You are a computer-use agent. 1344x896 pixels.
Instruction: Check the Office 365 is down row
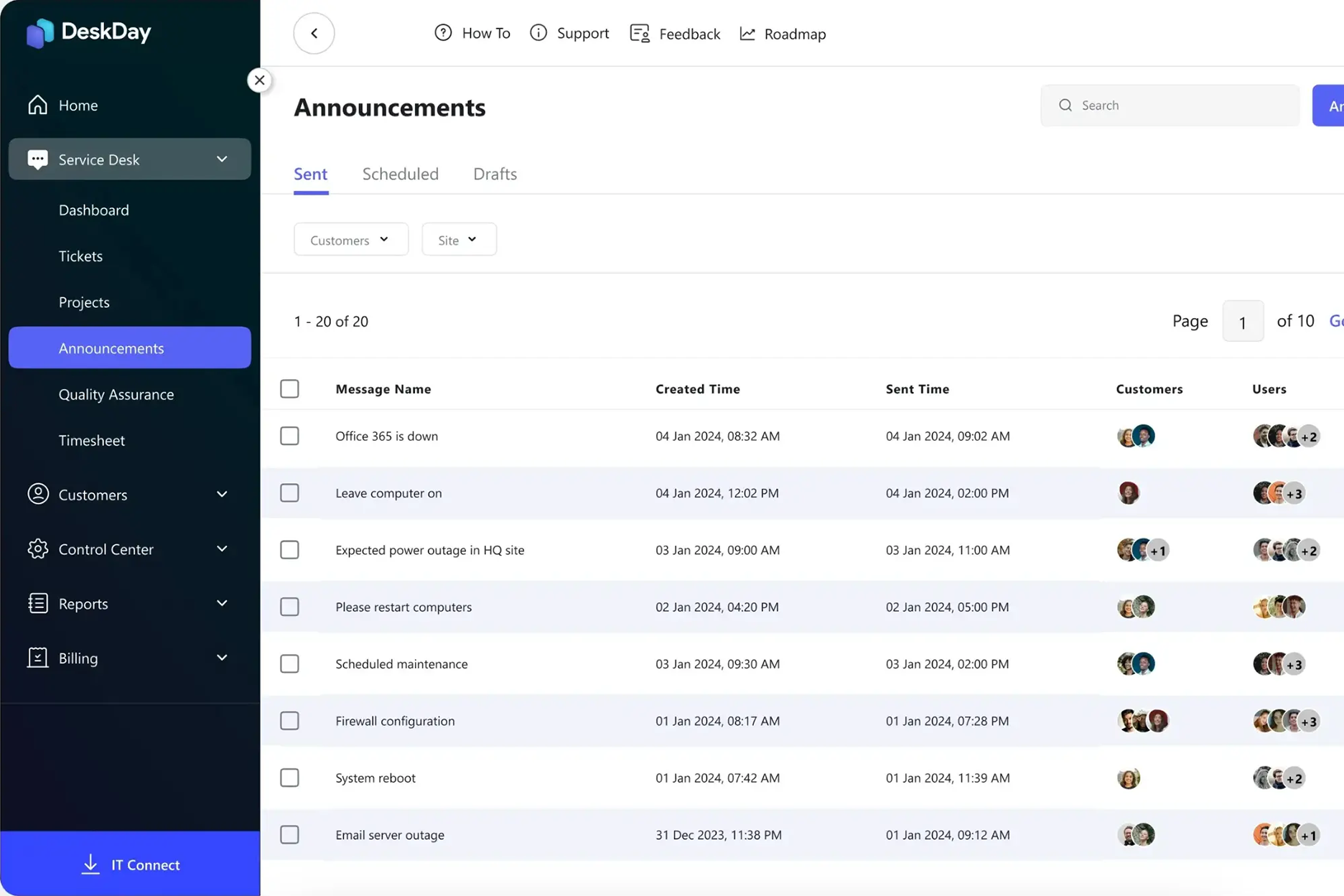point(289,436)
